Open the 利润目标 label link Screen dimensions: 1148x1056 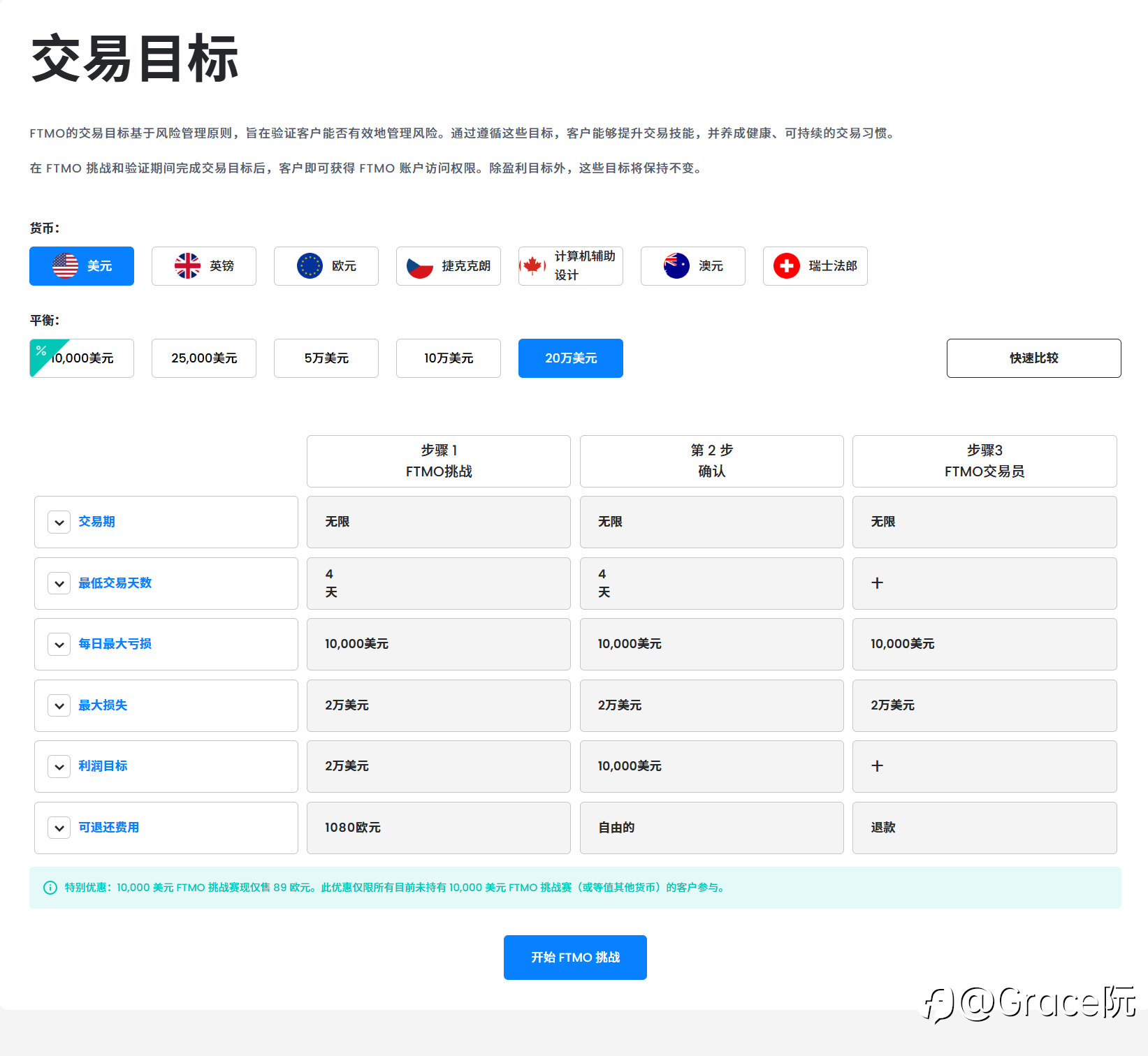[103, 766]
